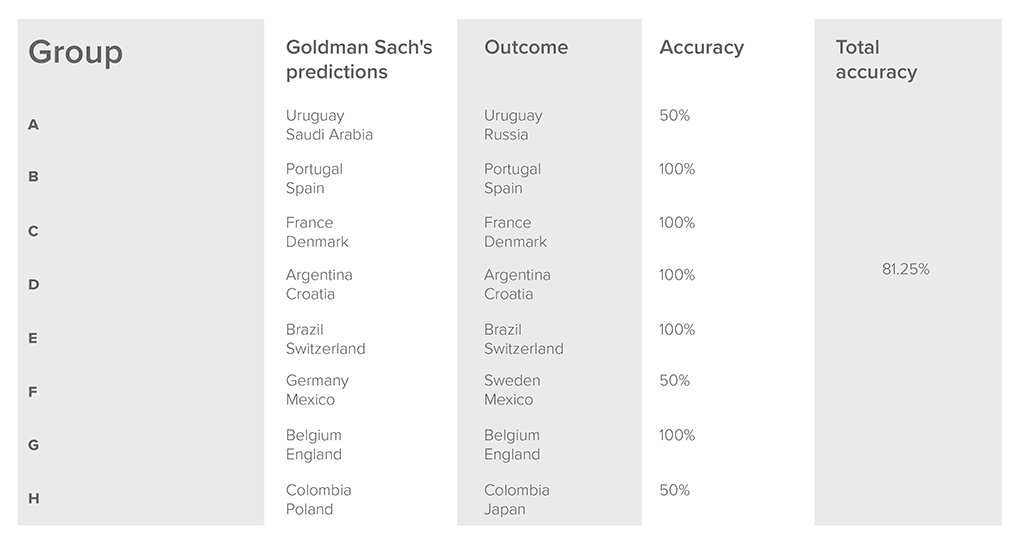Select the Group D row label
Screen dimensions: 1024x546
click(x=34, y=284)
